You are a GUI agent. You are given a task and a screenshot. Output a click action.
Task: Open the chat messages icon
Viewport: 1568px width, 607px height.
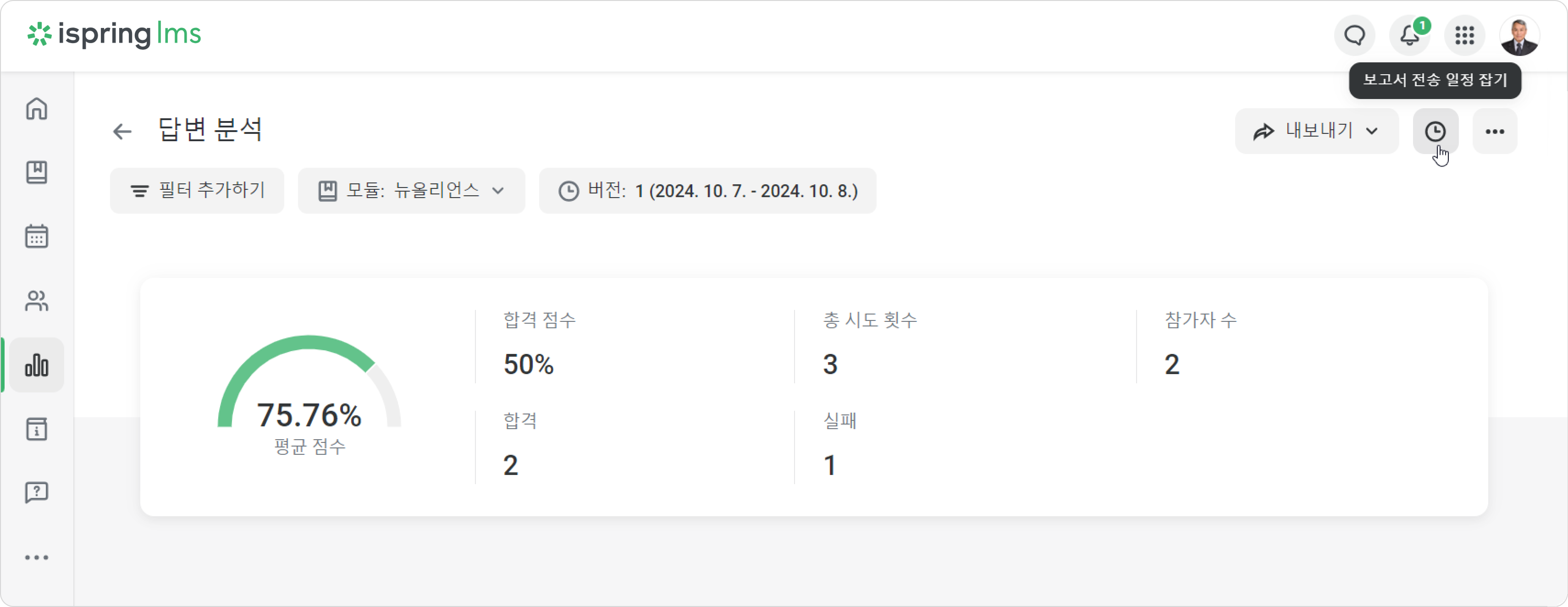point(1354,35)
